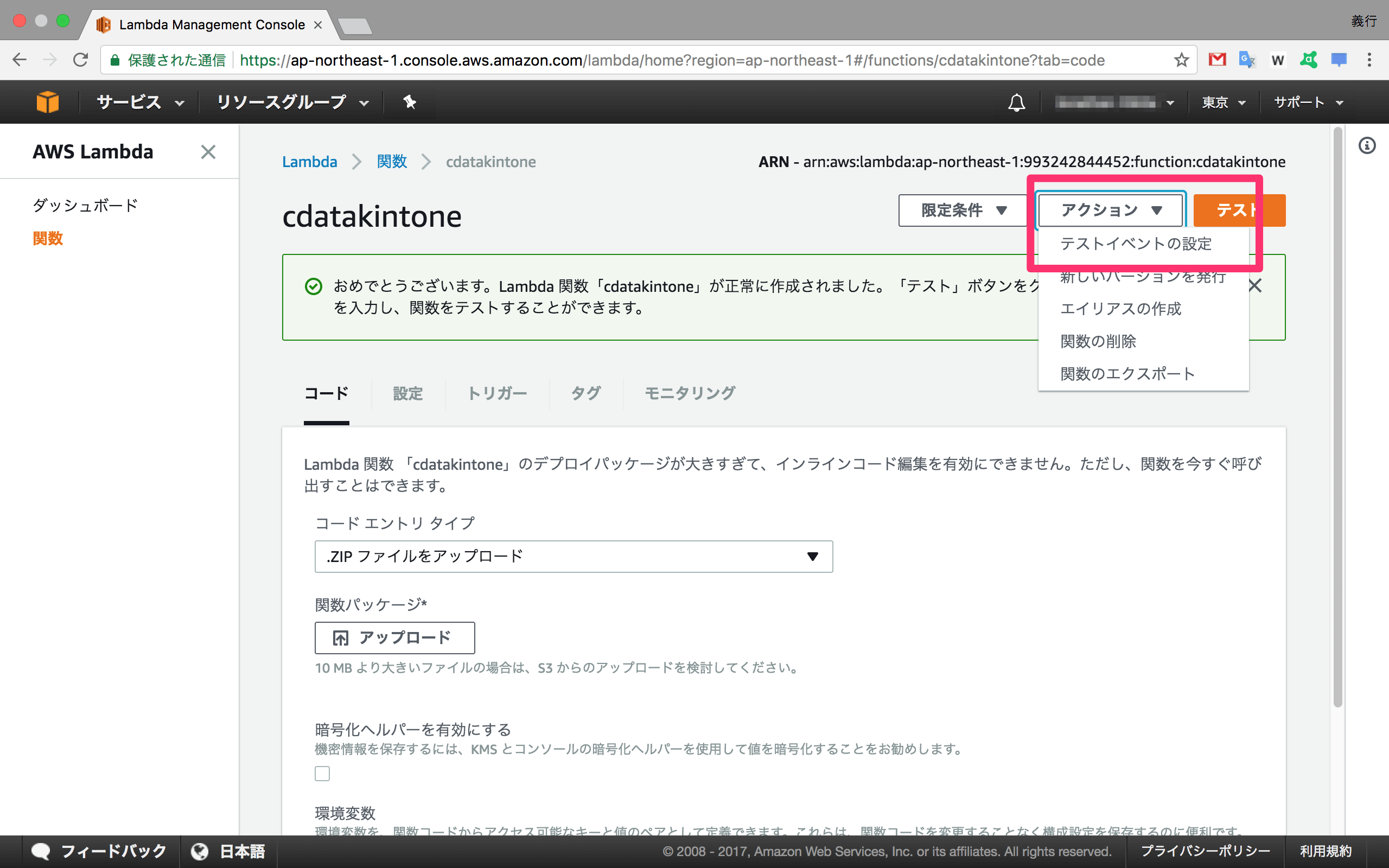Enable the encryption helper checkbox
The image size is (1389, 868).
323,773
